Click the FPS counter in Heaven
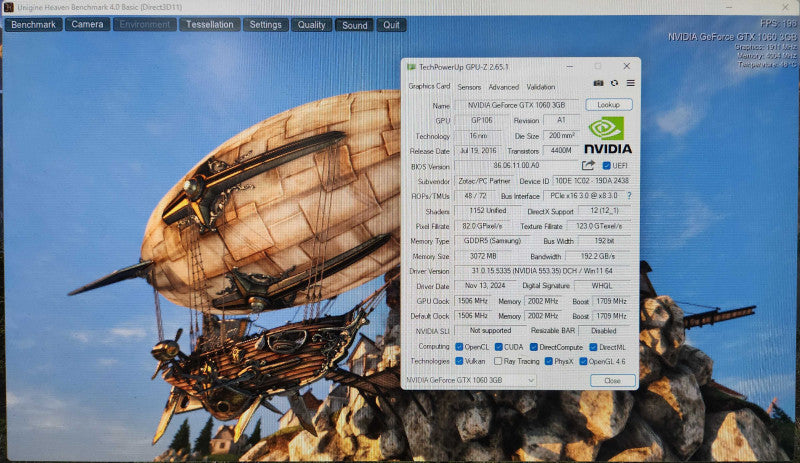Viewport: 800px width, 463px height. pos(778,23)
